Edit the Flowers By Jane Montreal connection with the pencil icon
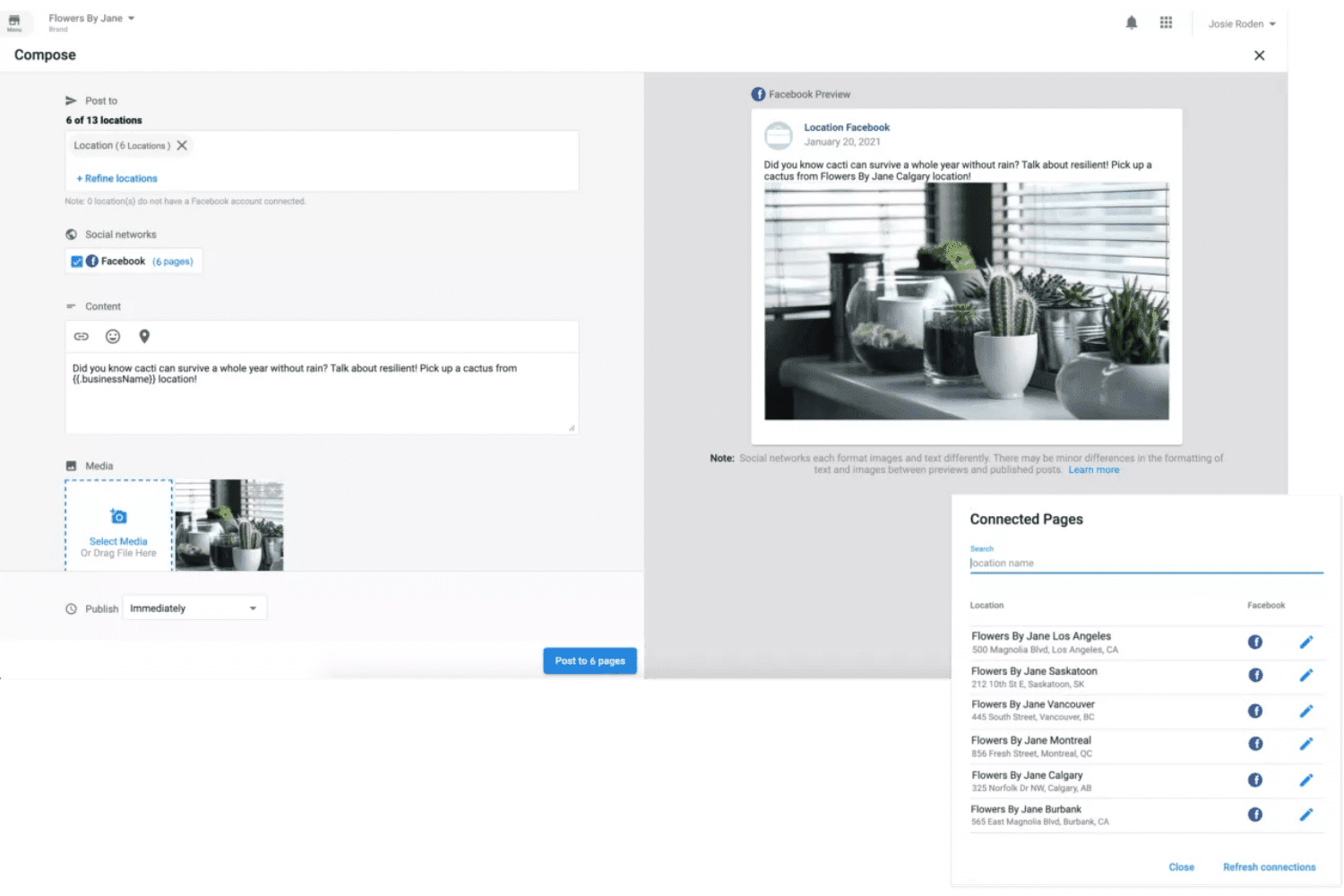 click(x=1306, y=744)
